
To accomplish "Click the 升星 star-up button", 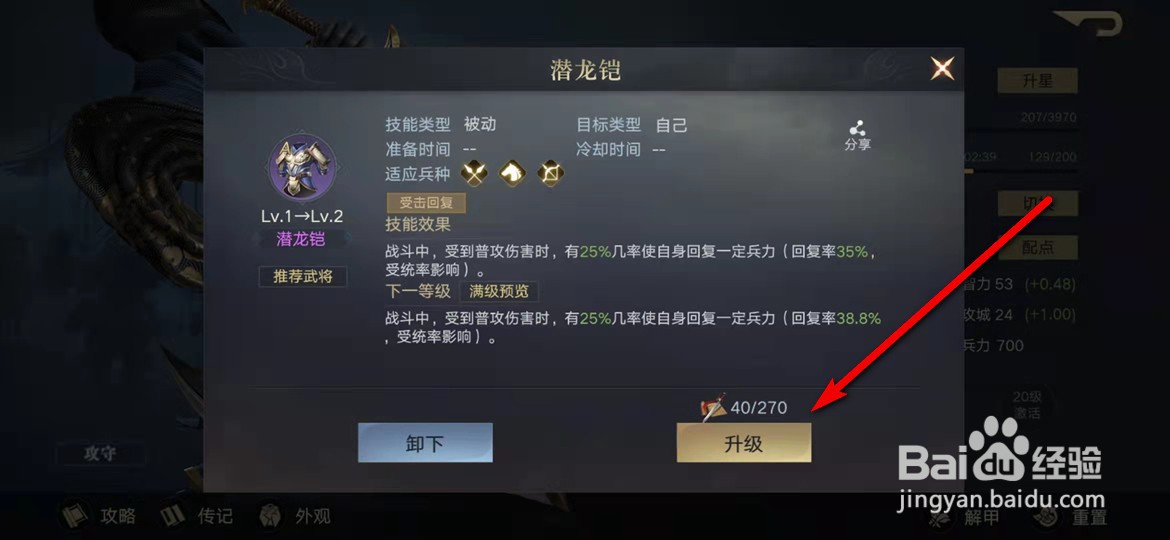I will tap(1037, 81).
